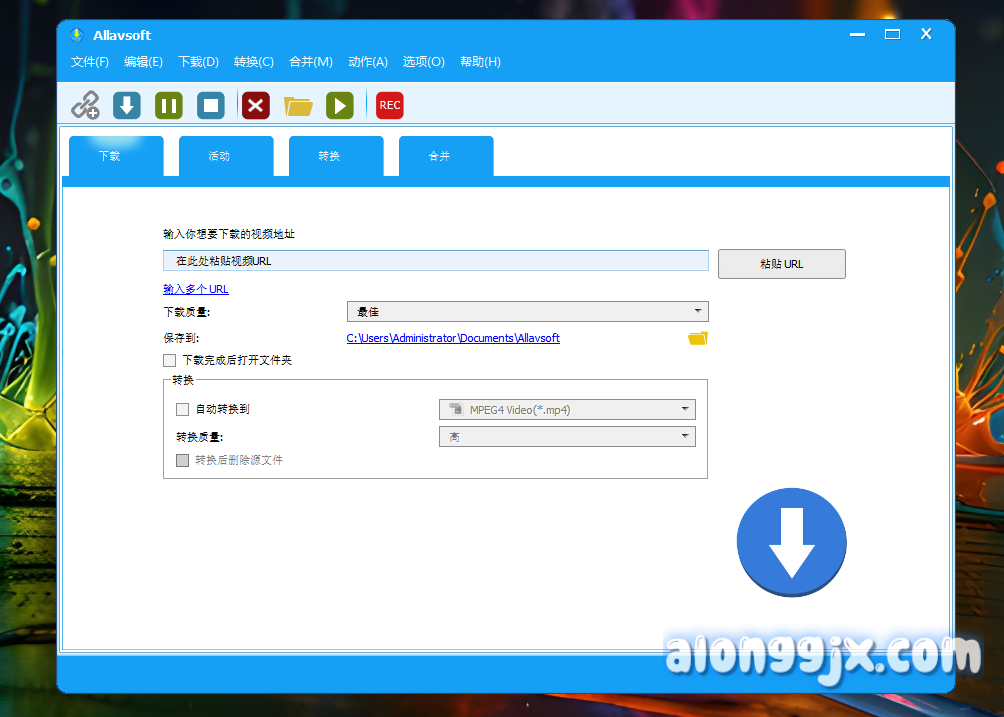Image resolution: width=1004 pixels, height=717 pixels.
Task: Open the output folder from the toolbar
Action: (298, 105)
